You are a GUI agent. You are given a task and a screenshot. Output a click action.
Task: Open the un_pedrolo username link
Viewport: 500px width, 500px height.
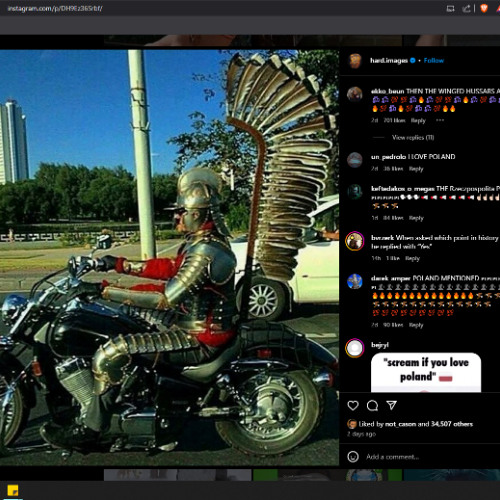388,157
